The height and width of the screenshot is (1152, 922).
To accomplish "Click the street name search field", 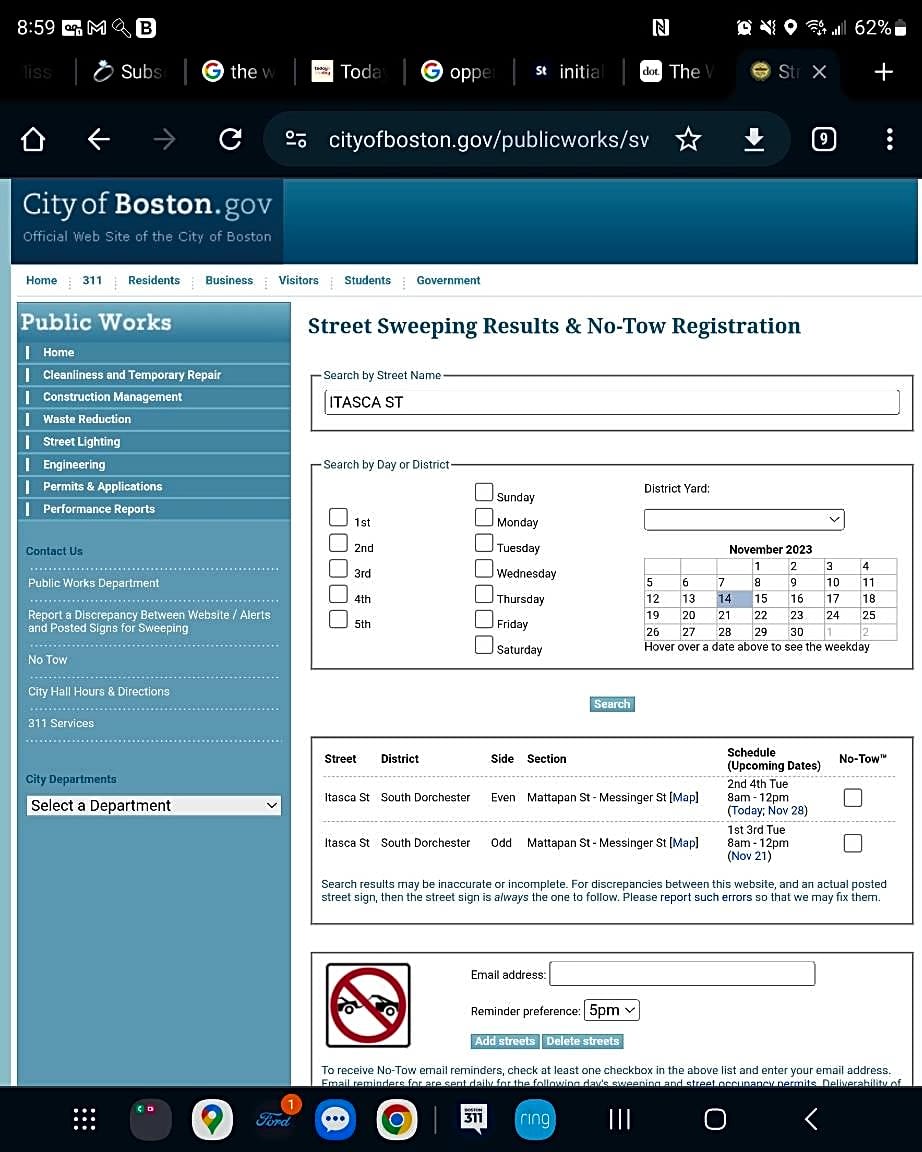I will pyautogui.click(x=612, y=402).
